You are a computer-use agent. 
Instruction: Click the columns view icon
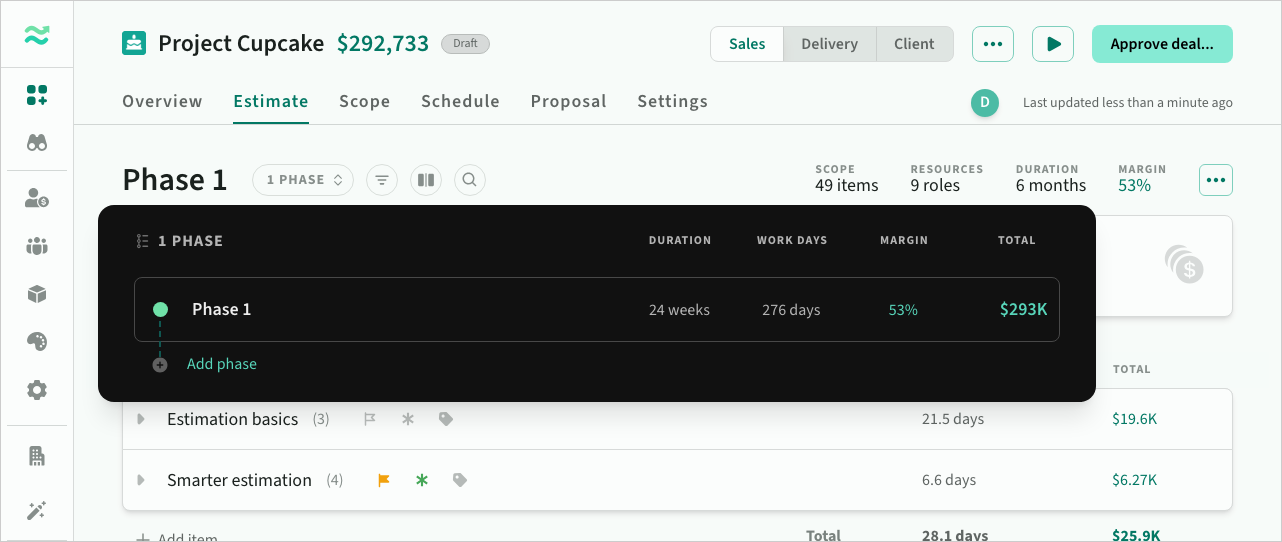[426, 180]
